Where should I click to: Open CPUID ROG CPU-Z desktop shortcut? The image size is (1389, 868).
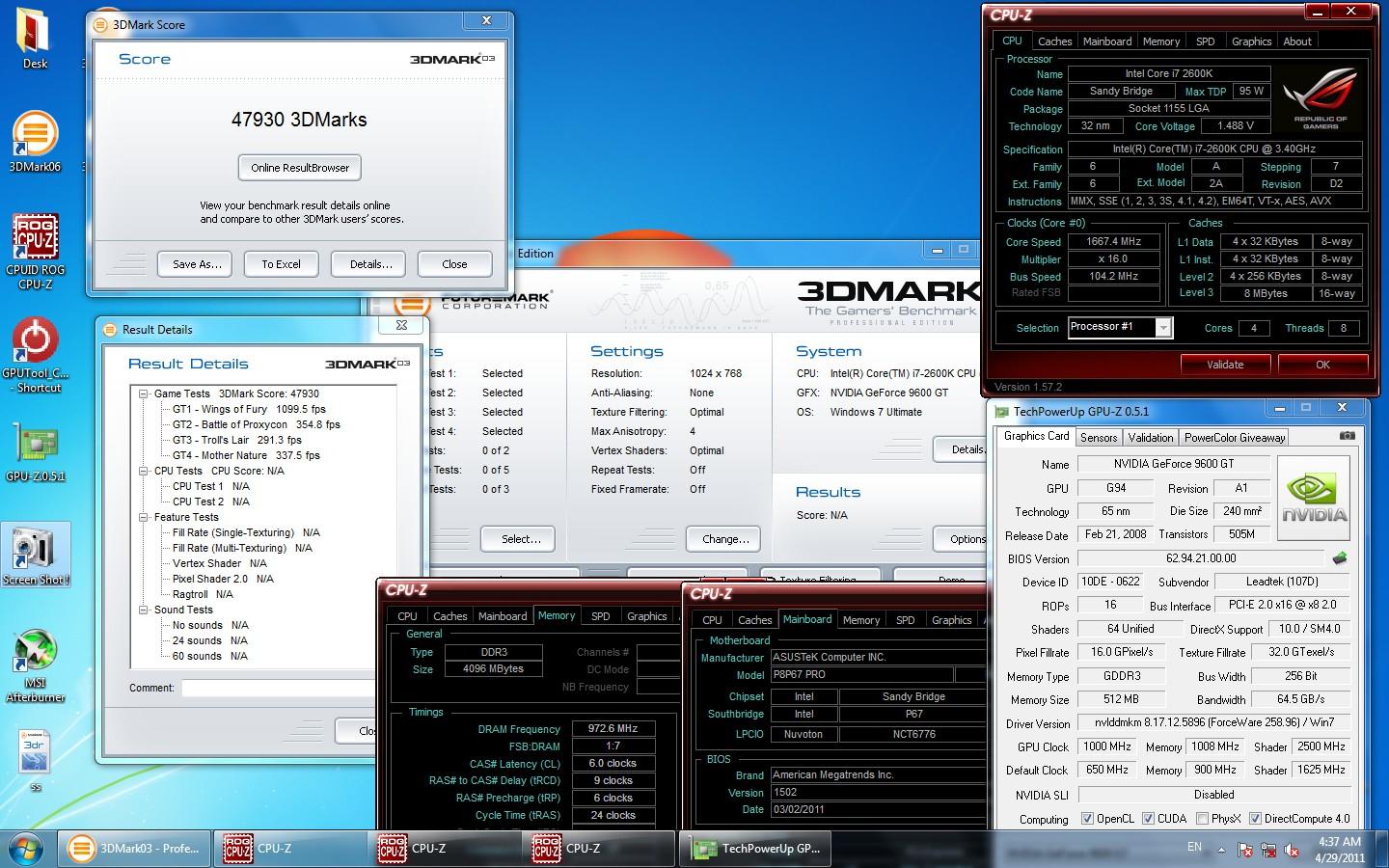tap(35, 251)
